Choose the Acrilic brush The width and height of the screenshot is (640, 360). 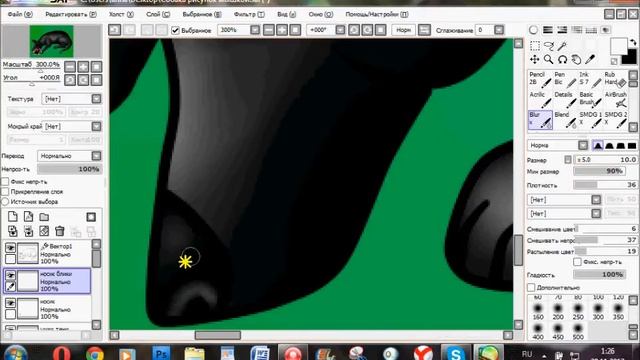pos(540,99)
